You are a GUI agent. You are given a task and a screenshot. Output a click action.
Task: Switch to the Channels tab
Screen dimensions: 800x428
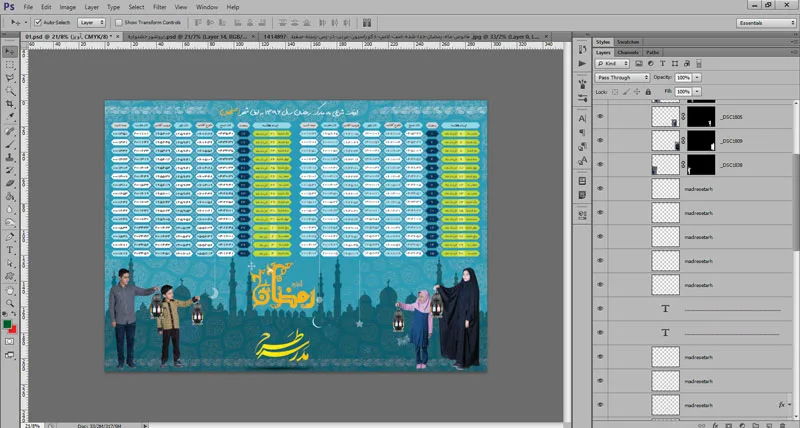pos(628,53)
